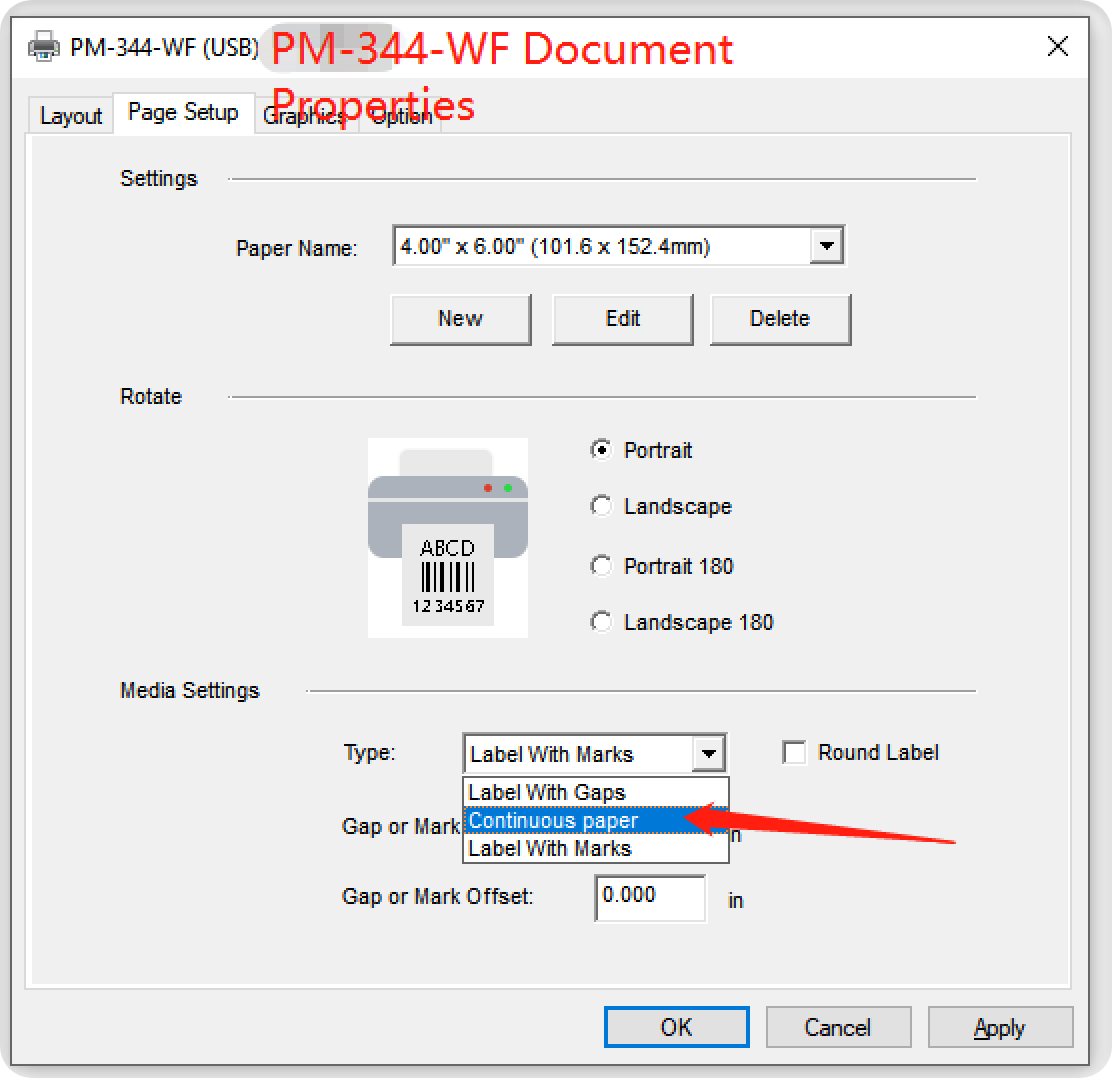
Task: Click the printer label preview image
Action: pos(447,538)
